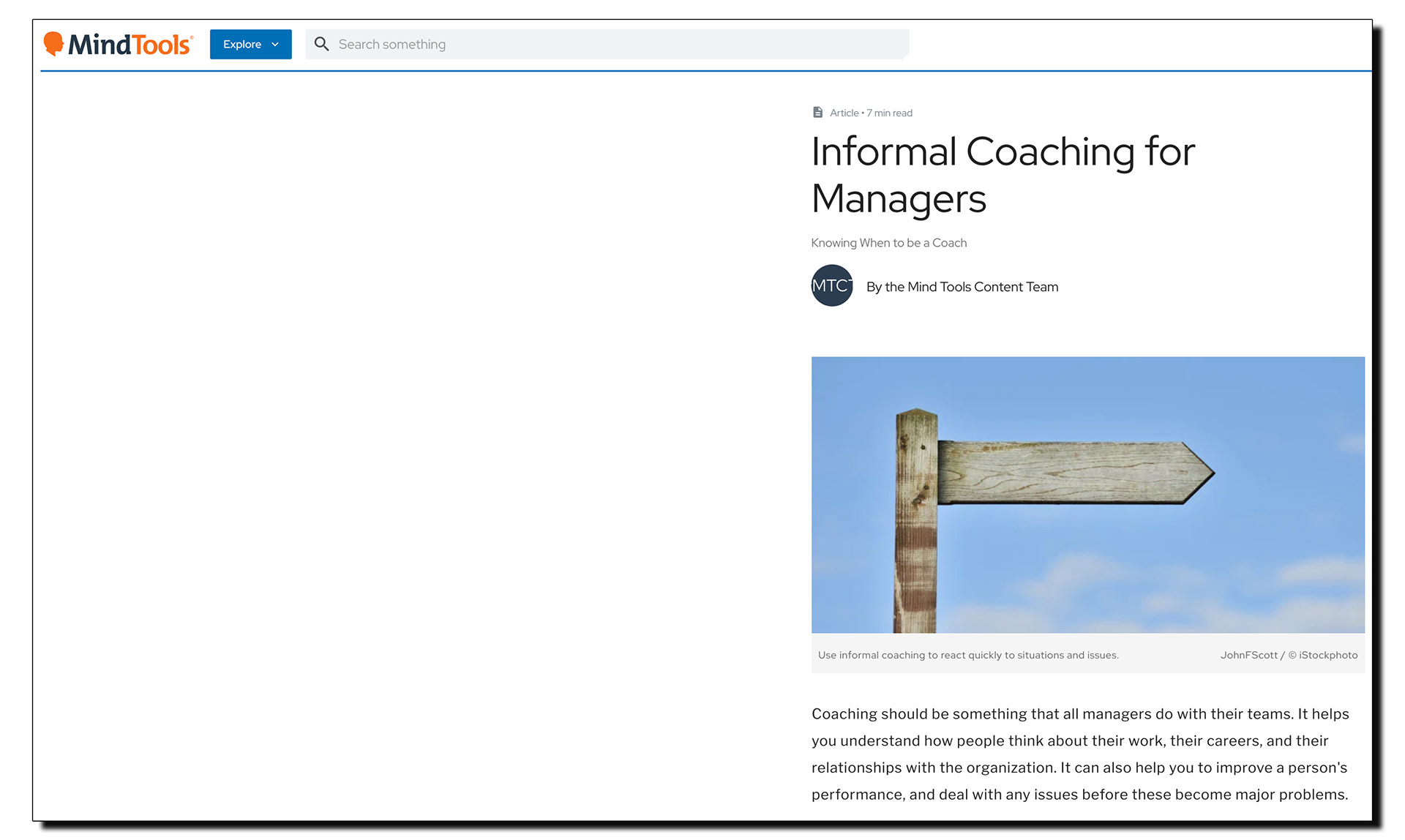Click the 'Use informal coaching' image caption

pyautogui.click(x=967, y=656)
